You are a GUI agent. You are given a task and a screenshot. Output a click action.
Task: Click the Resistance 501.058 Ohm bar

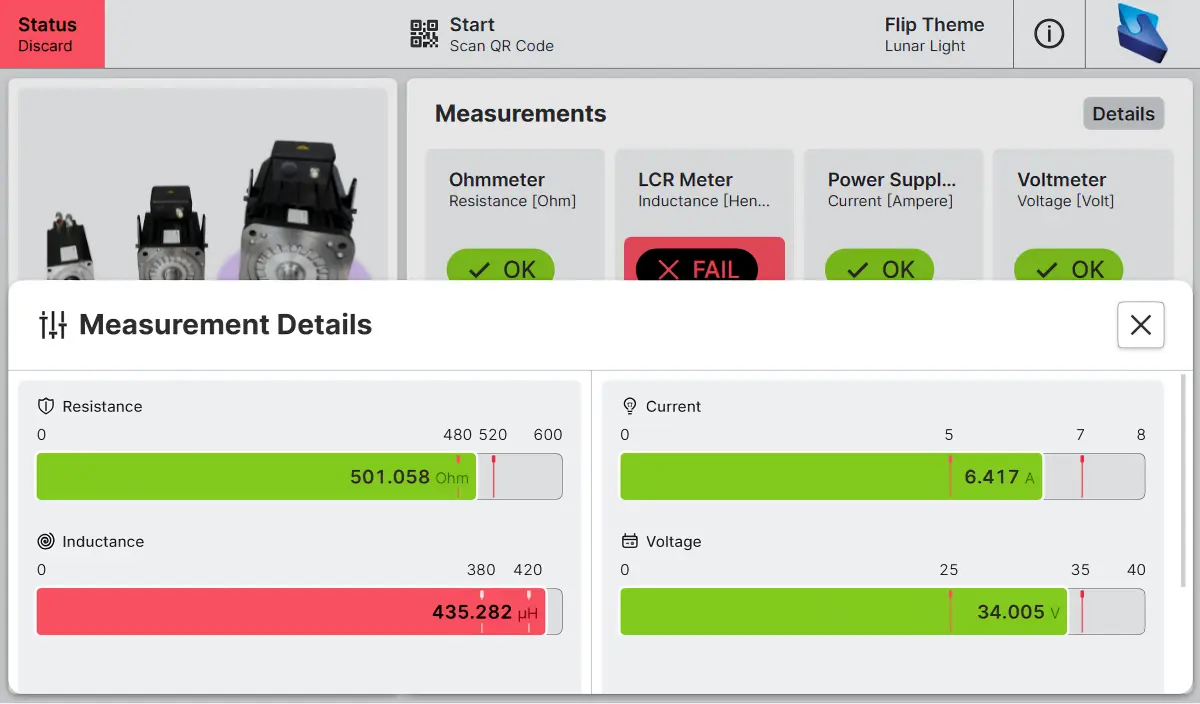[255, 476]
